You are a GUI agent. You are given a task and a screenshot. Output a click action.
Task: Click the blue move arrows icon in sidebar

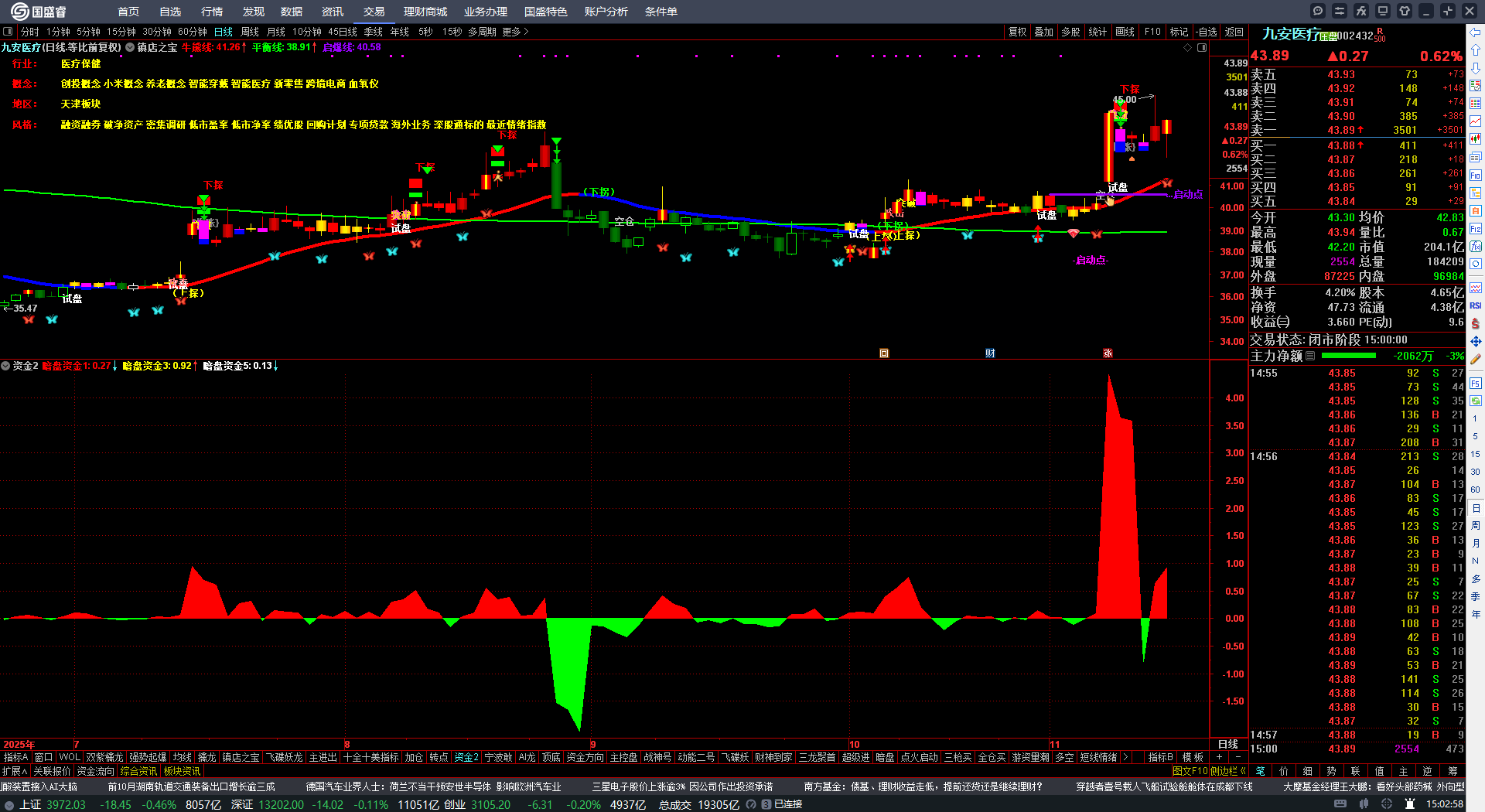[x=1476, y=341]
